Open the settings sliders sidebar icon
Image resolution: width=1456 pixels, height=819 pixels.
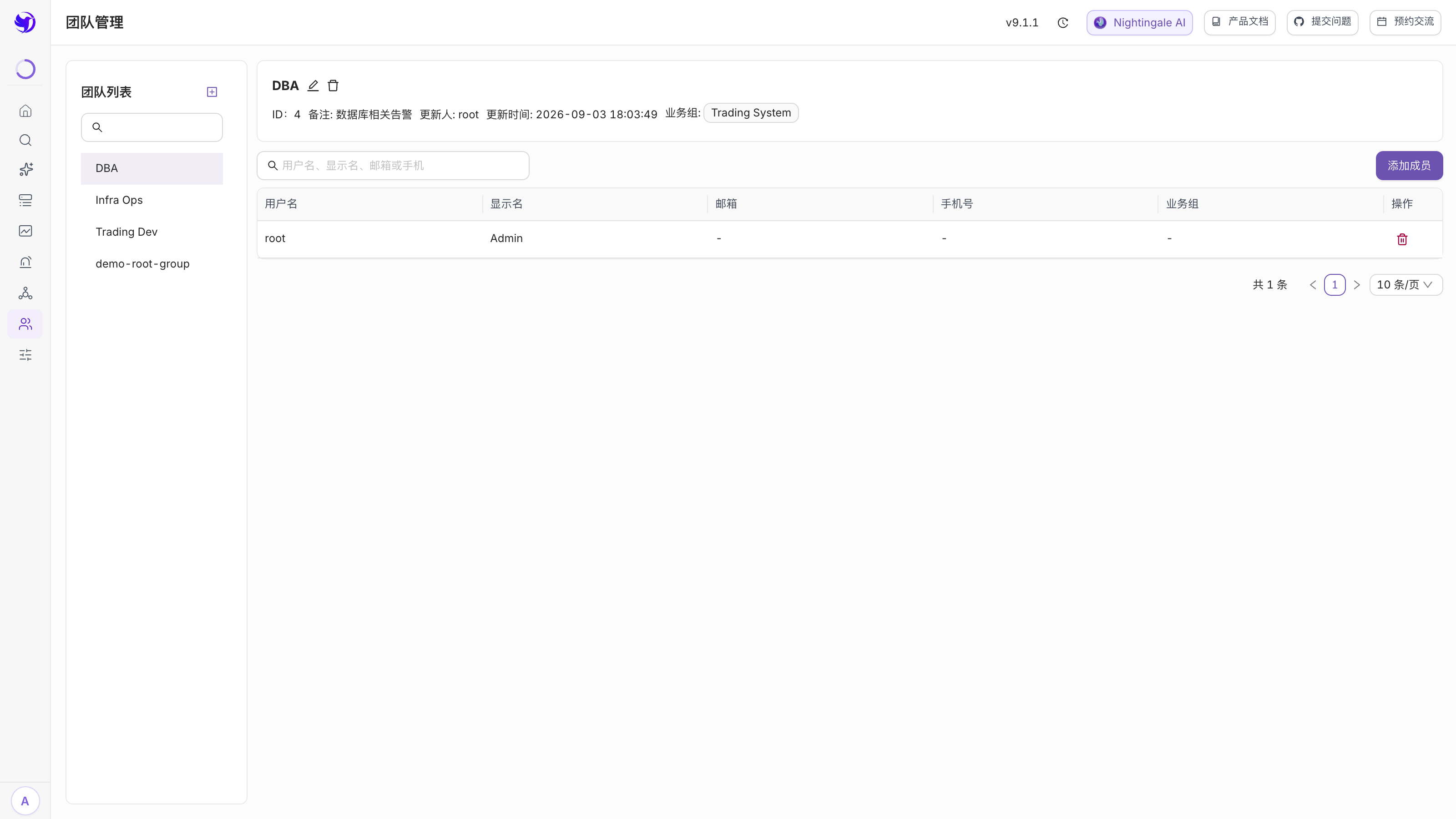25,355
